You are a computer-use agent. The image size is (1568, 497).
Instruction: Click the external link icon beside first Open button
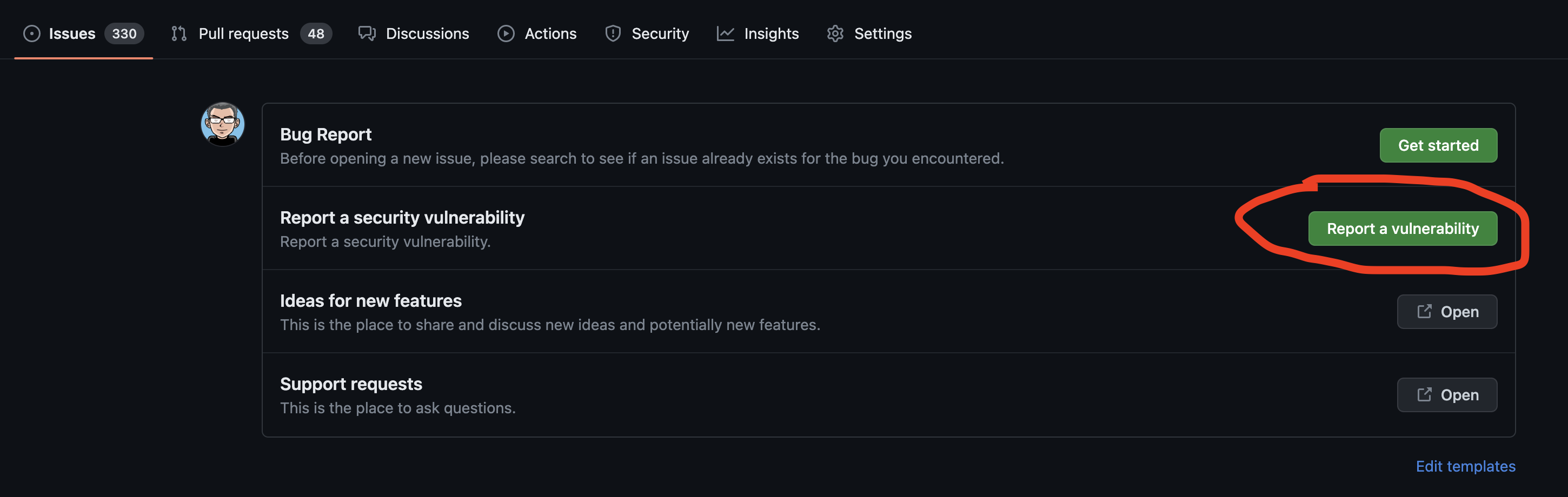pos(1425,312)
